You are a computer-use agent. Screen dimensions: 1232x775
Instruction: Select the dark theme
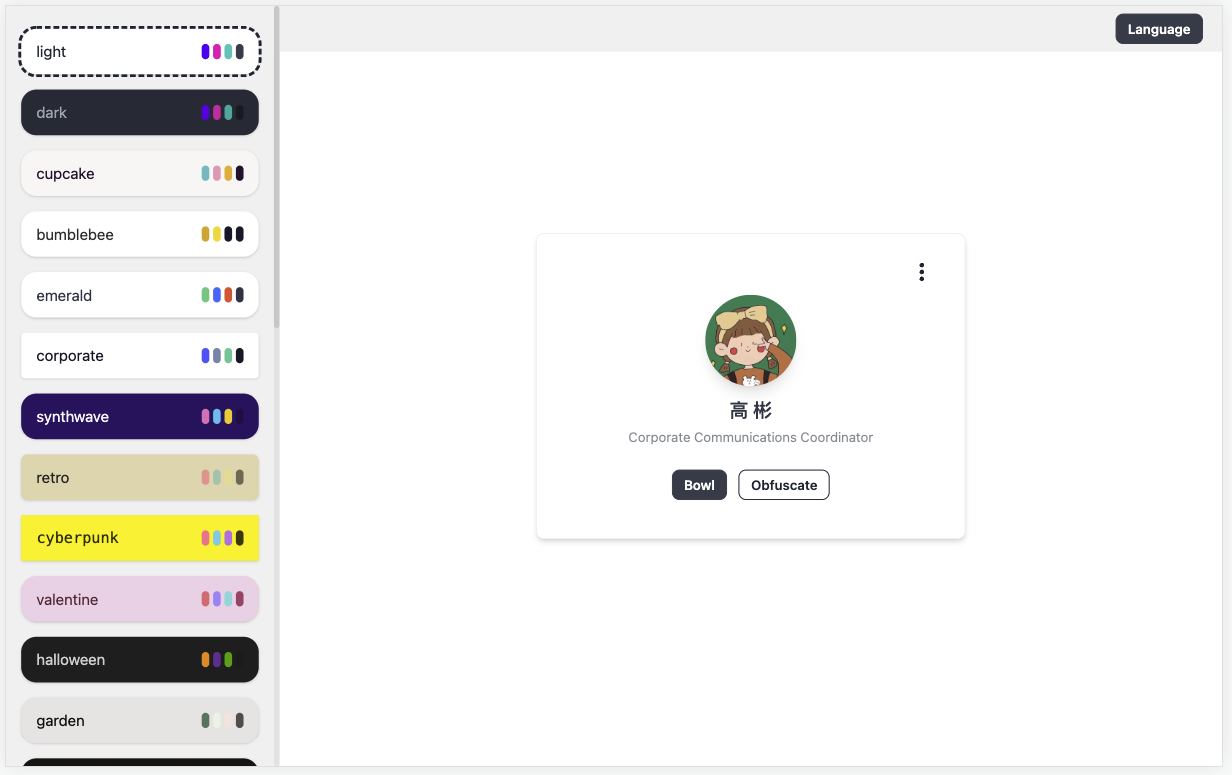coord(140,113)
